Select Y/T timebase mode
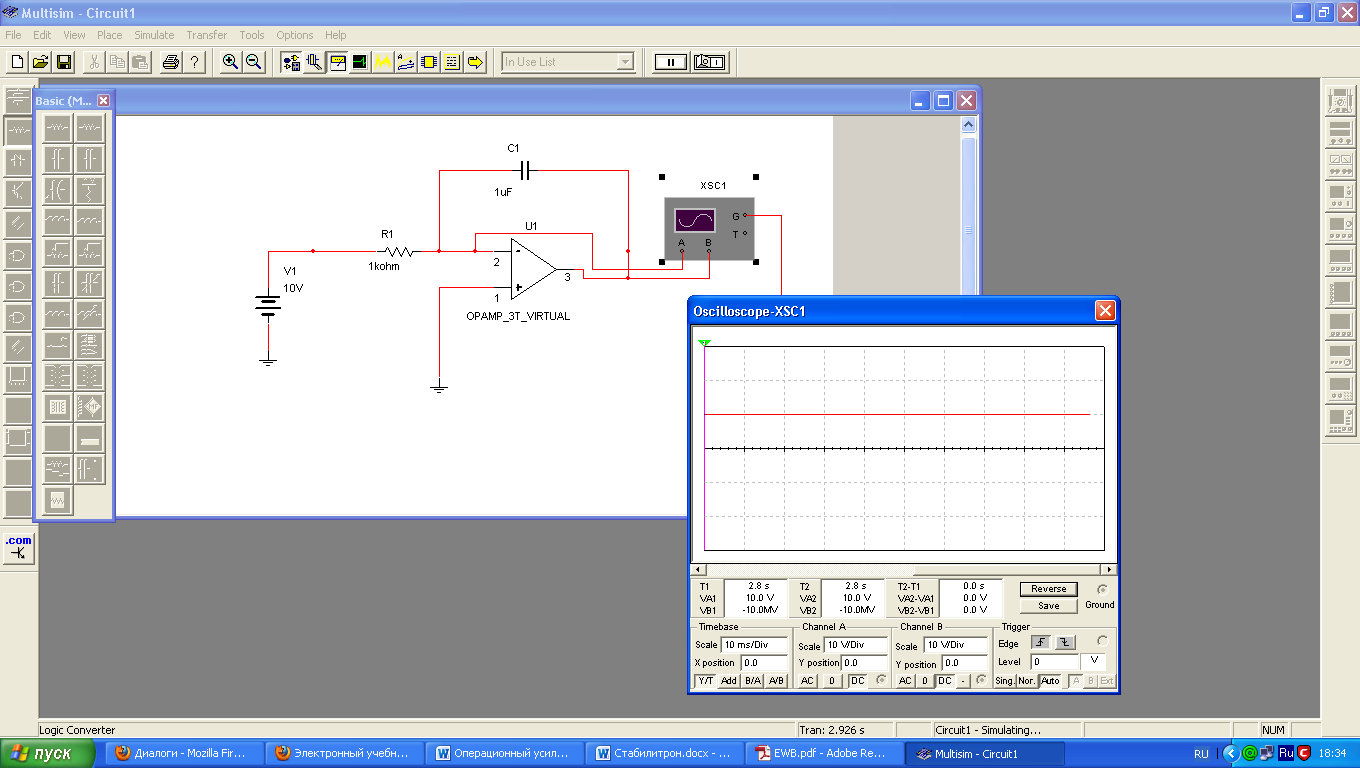 [706, 681]
